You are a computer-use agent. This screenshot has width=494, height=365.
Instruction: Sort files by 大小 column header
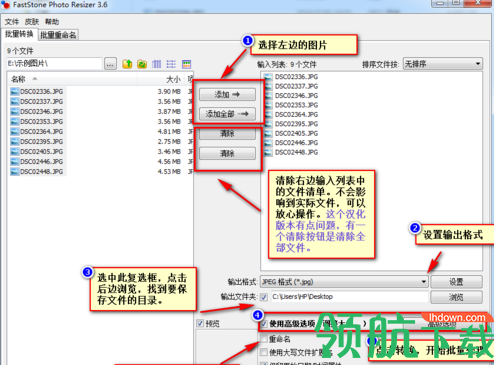coord(173,79)
